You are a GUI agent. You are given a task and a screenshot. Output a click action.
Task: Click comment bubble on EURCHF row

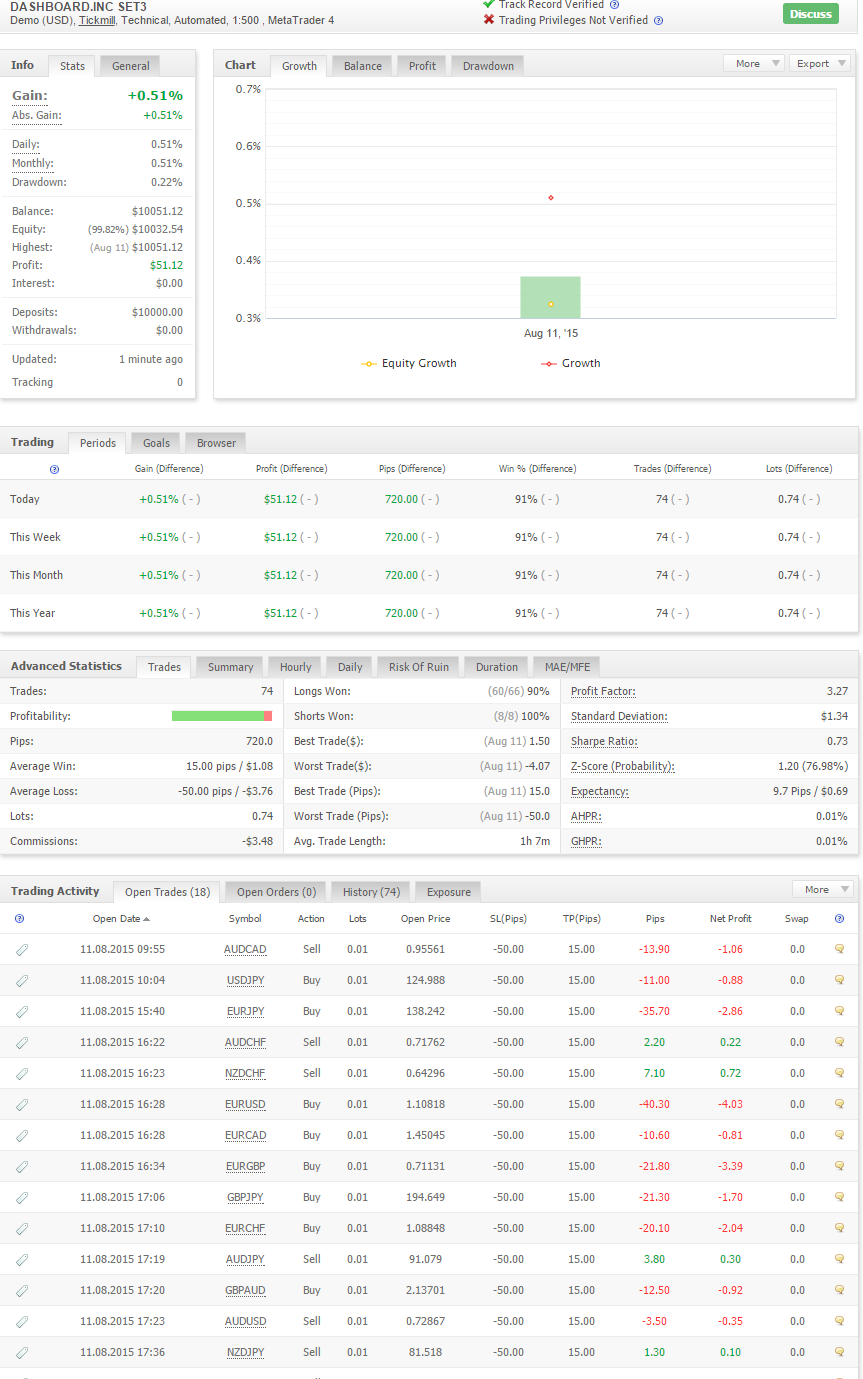840,1228
